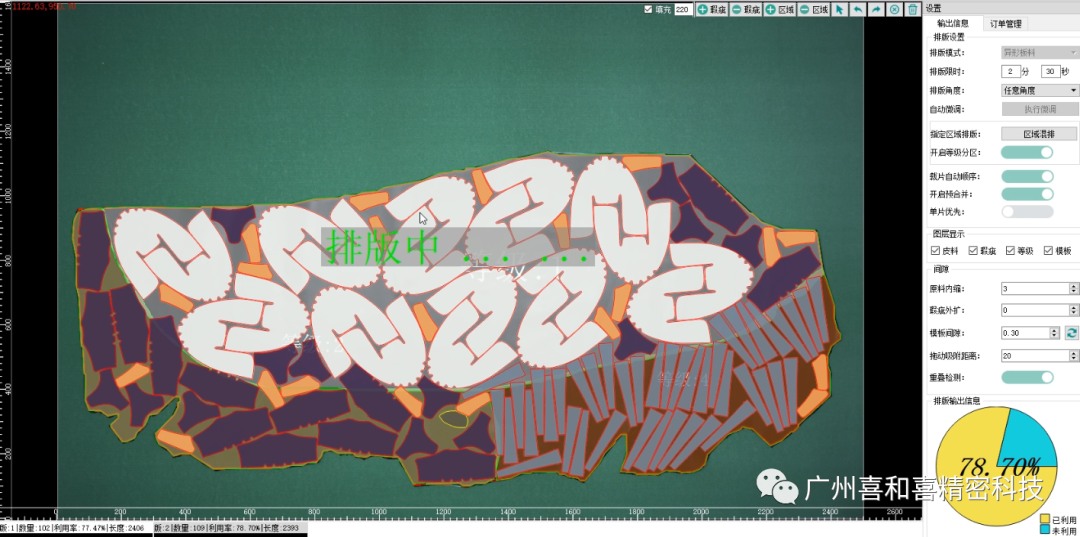The image size is (1080, 537).
Task: Click the 瑕疵外扩 stepper arrows
Action: (1074, 310)
